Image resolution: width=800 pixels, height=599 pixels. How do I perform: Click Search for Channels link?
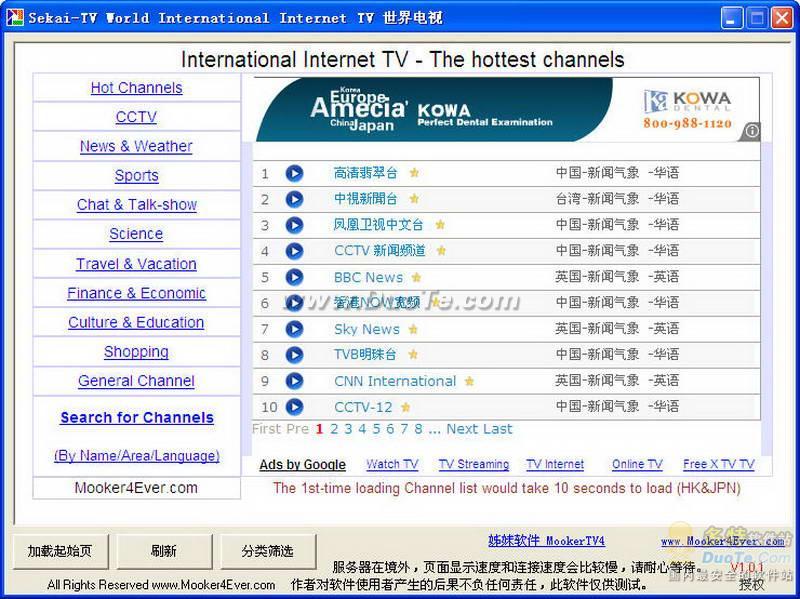click(137, 417)
